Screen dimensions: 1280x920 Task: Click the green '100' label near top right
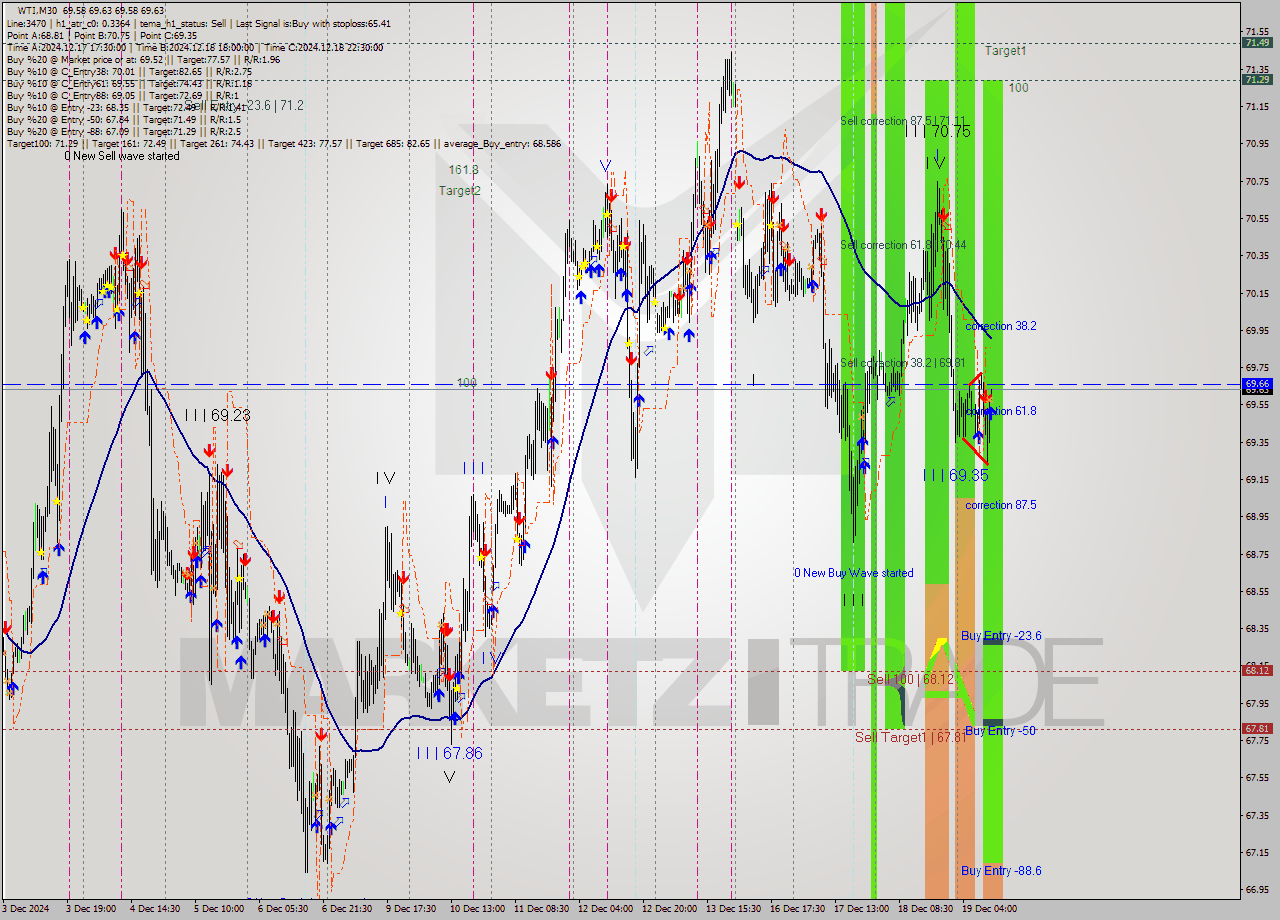pos(1018,88)
